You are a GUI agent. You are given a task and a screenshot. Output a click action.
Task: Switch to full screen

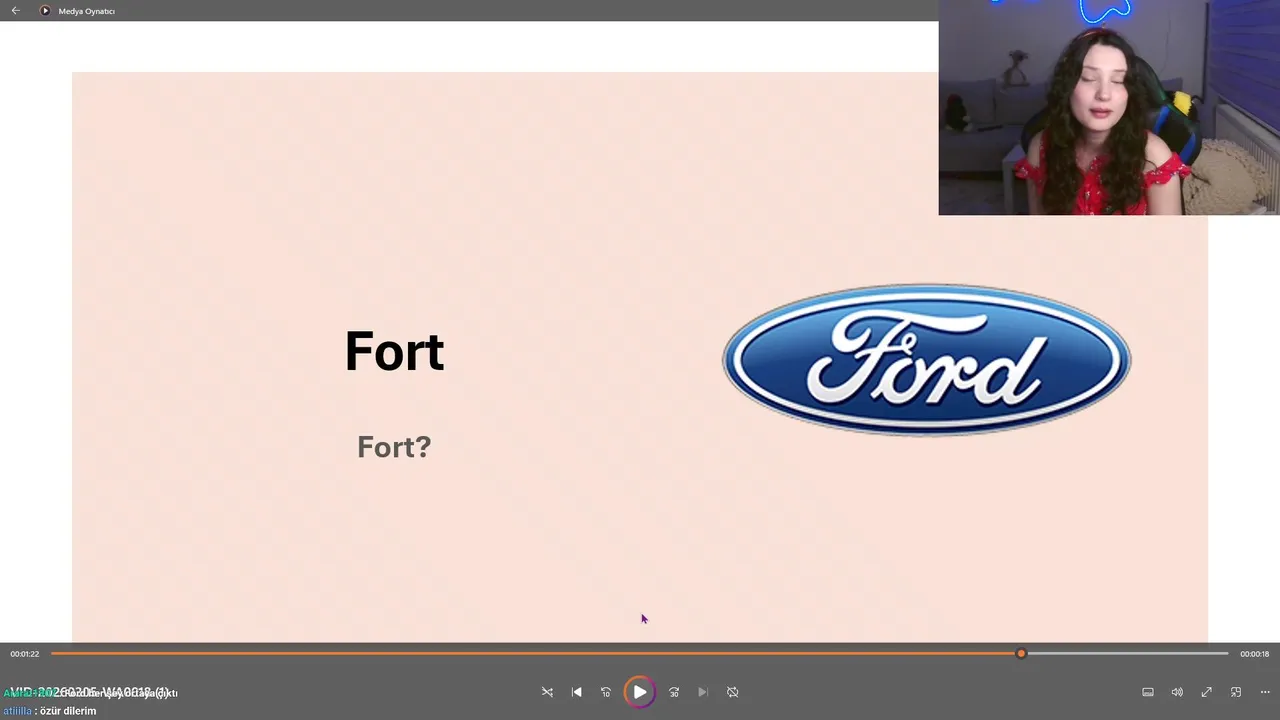(x=1207, y=692)
